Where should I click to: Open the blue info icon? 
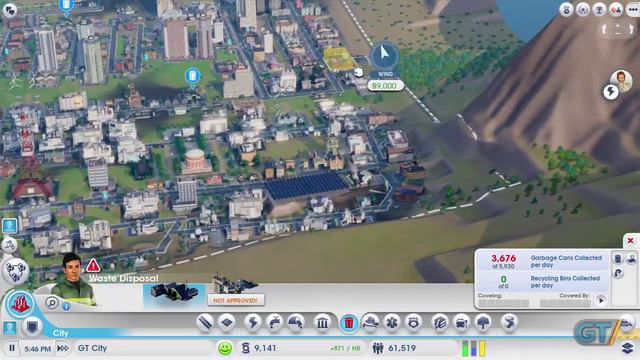66,307
